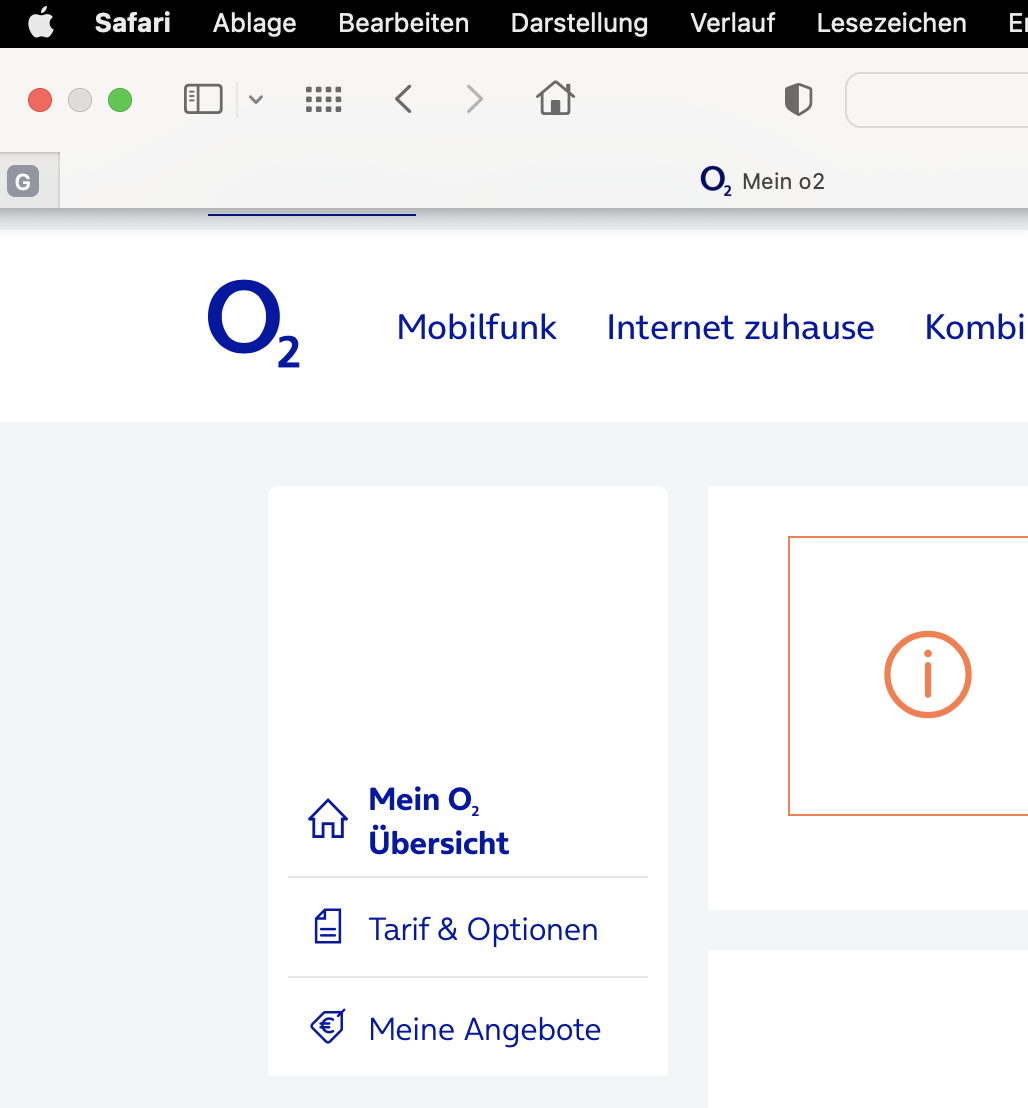
Task: Toggle the Safari sidebar button
Action: tap(203, 99)
